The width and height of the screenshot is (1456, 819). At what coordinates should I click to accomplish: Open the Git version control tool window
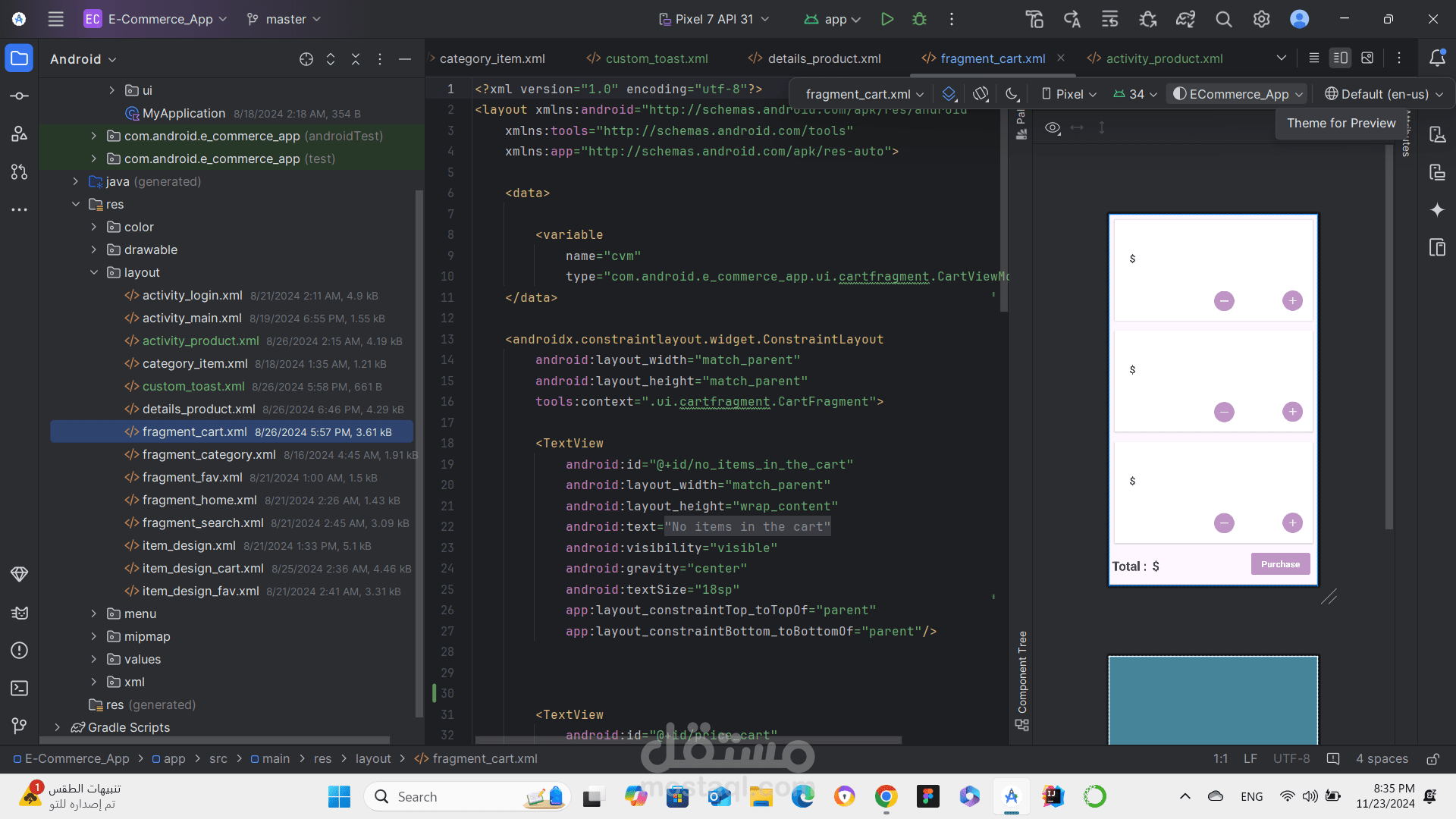tap(19, 726)
